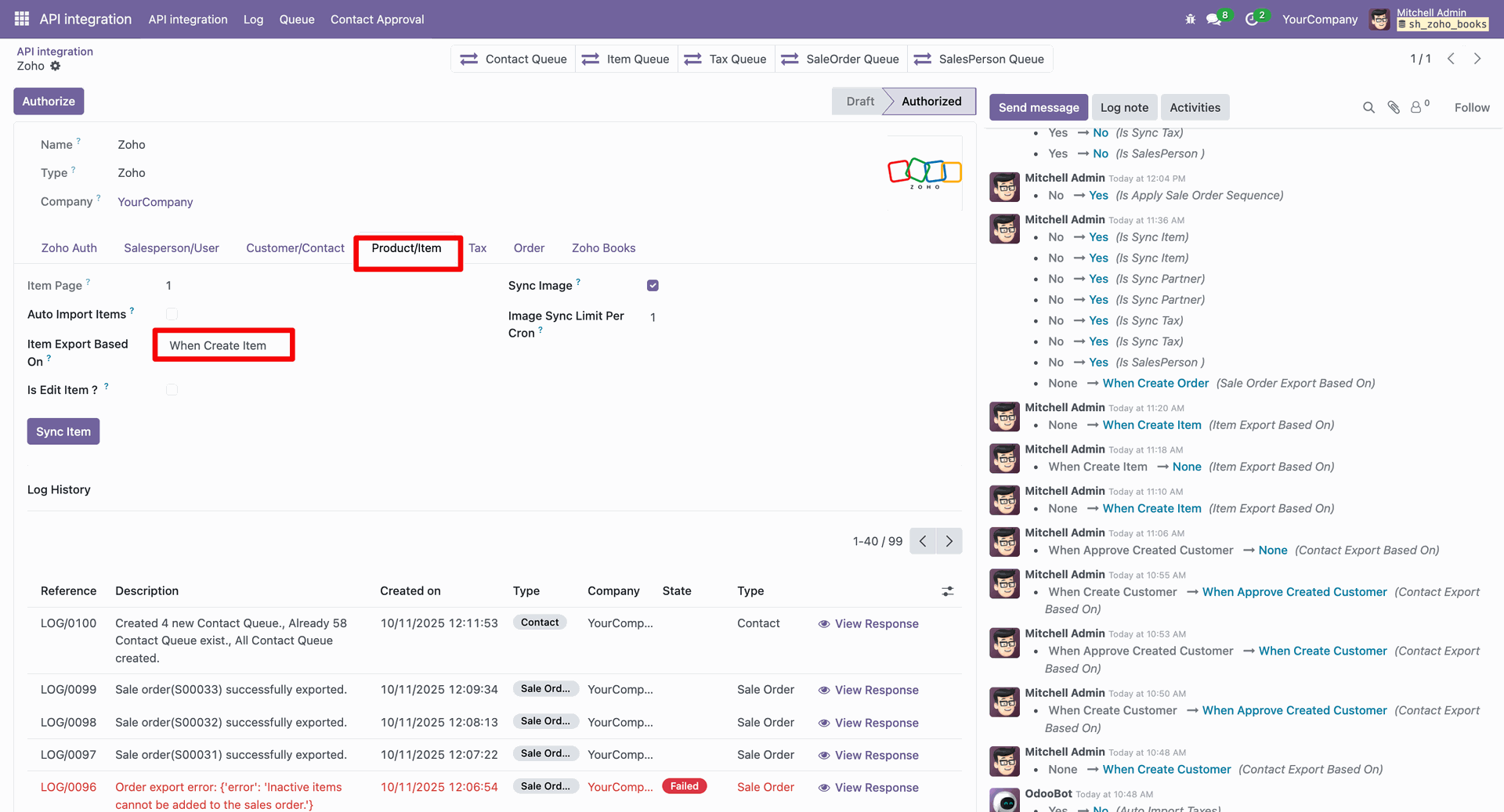Open the debug bug icon menu
This screenshot has height=812, width=1504.
[1190, 19]
